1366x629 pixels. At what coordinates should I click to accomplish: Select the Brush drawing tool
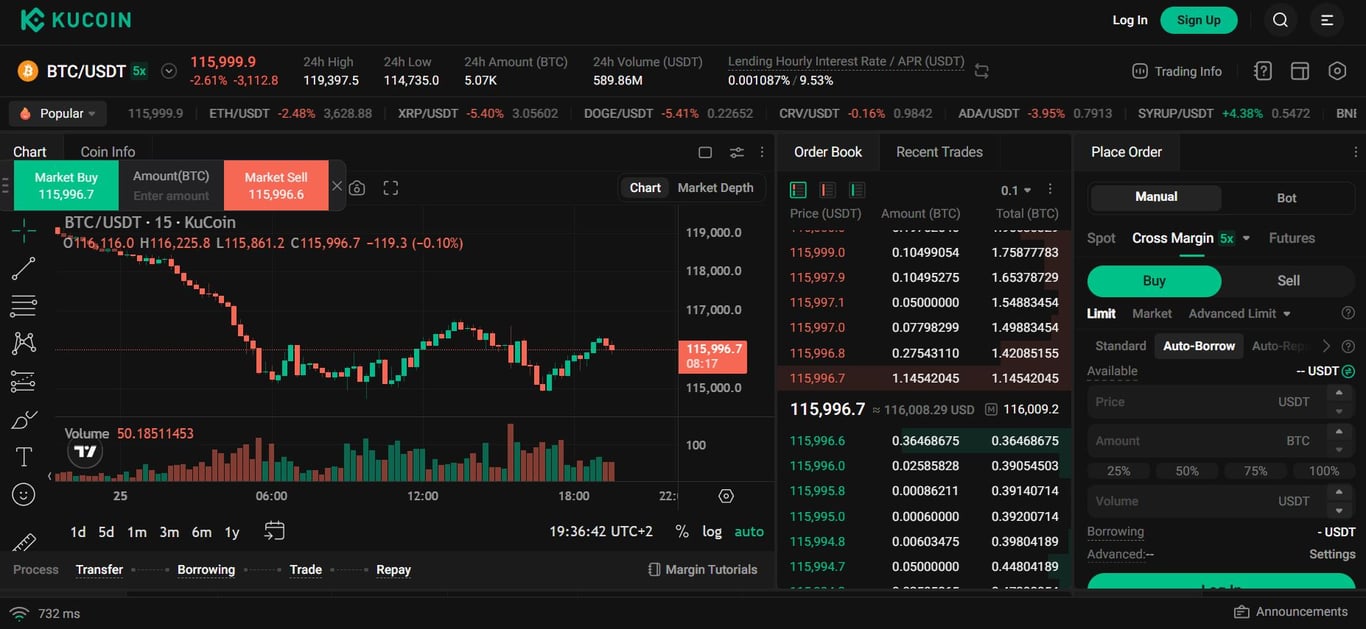tap(22, 418)
